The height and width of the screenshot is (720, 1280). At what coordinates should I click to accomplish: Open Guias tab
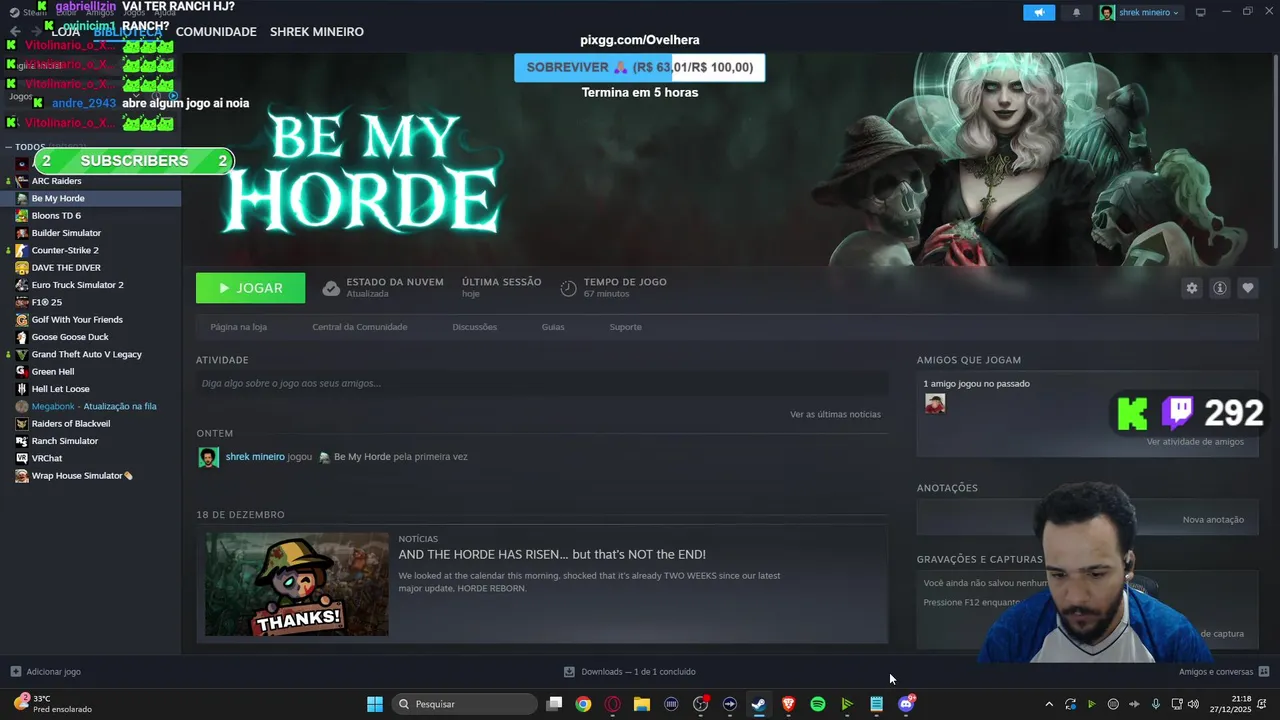553,327
